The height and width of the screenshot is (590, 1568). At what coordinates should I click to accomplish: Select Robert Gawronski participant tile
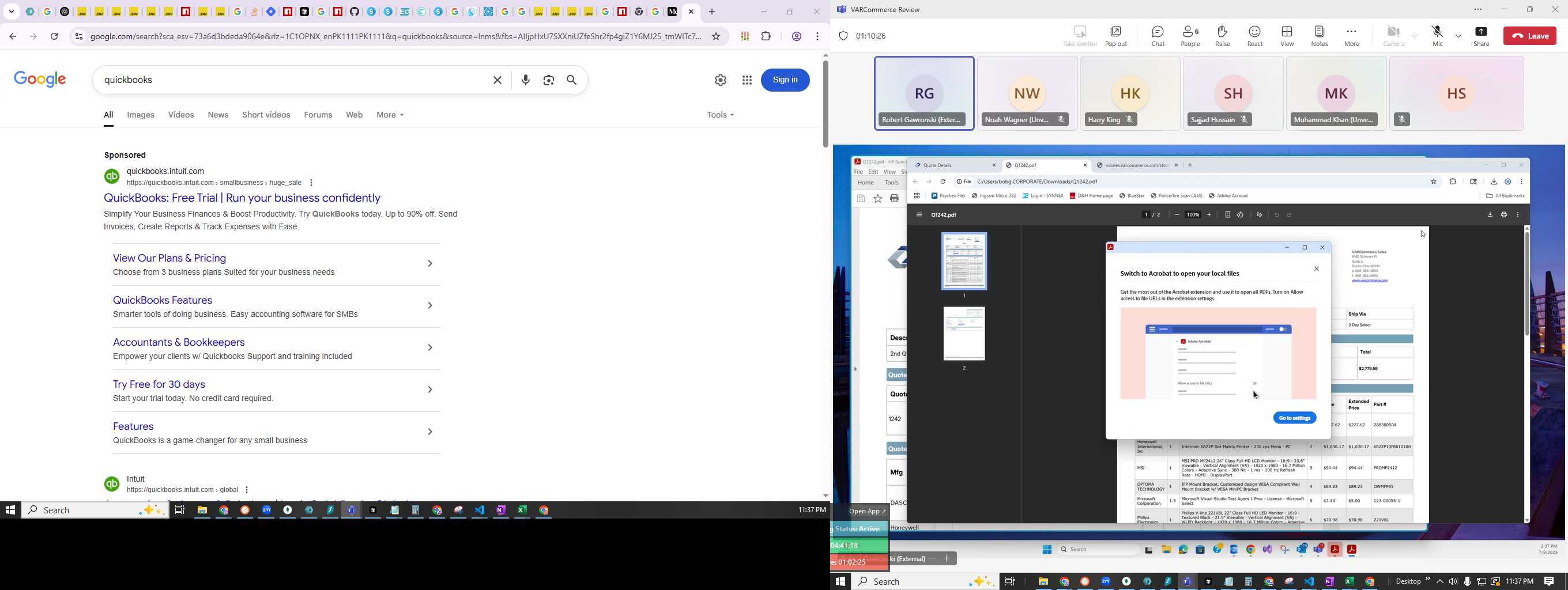pyautogui.click(x=924, y=93)
